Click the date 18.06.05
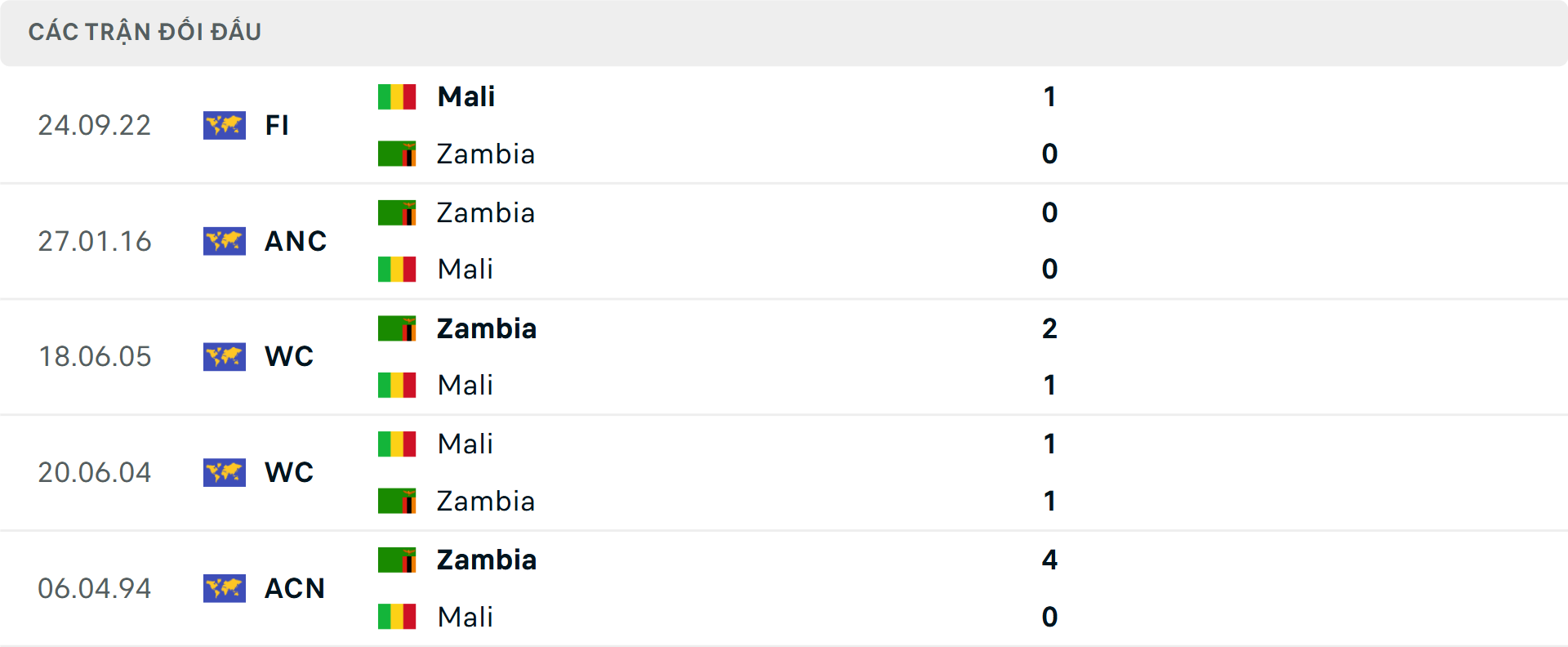The width and height of the screenshot is (1568, 647). pos(95,356)
